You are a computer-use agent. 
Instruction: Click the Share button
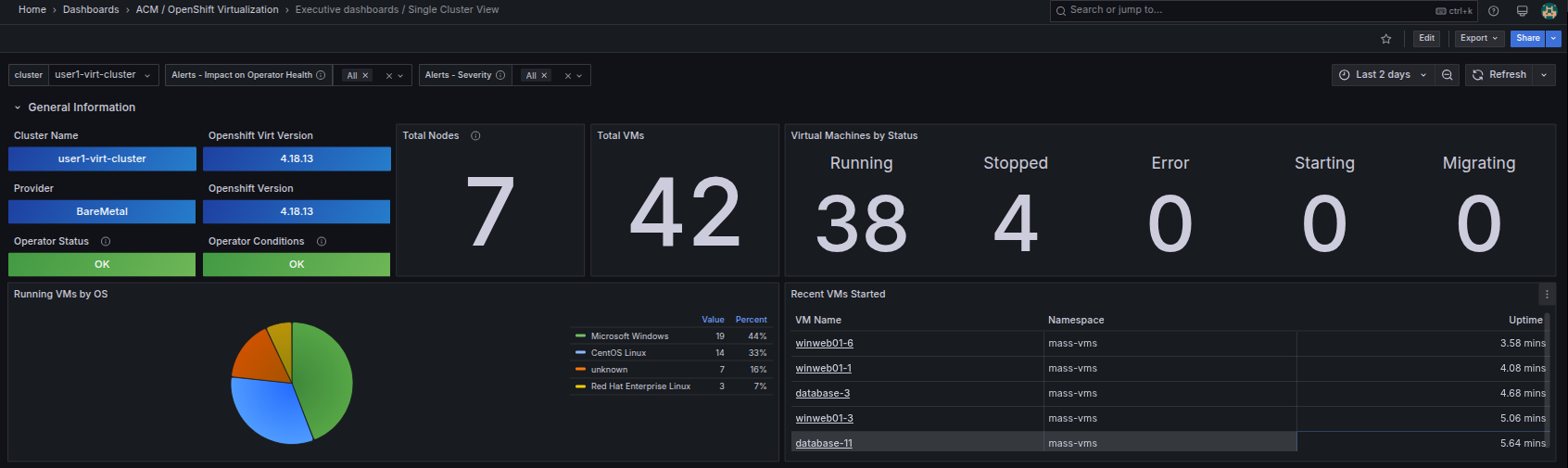[x=1528, y=38]
